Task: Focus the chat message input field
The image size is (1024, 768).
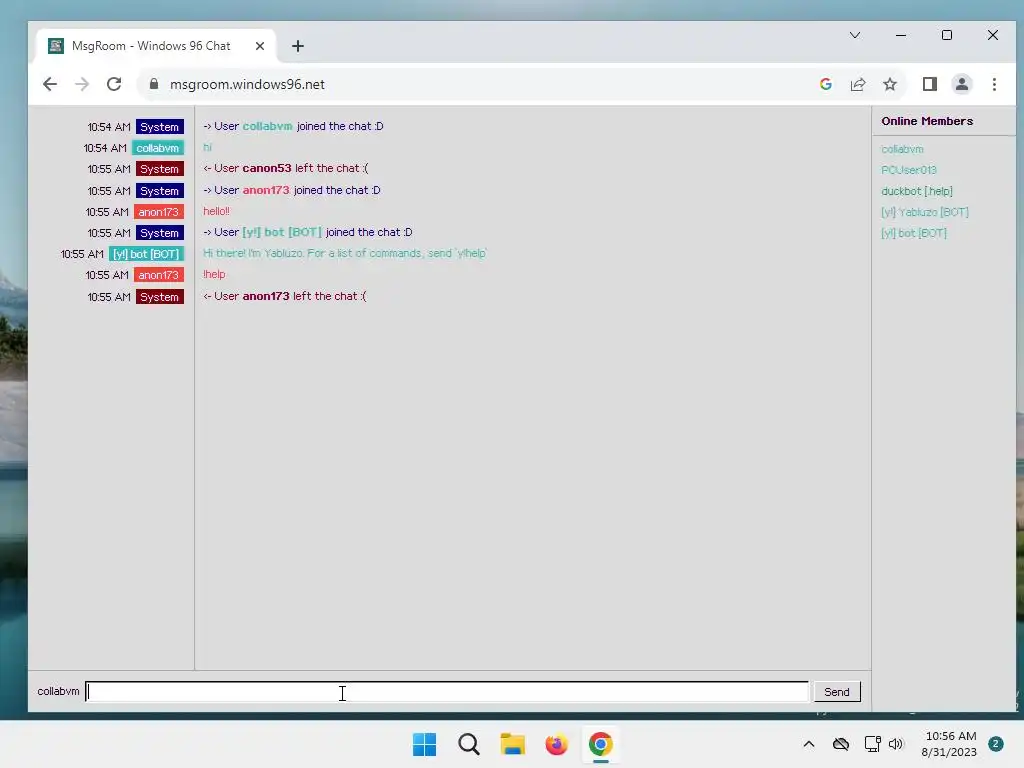Action: point(447,692)
